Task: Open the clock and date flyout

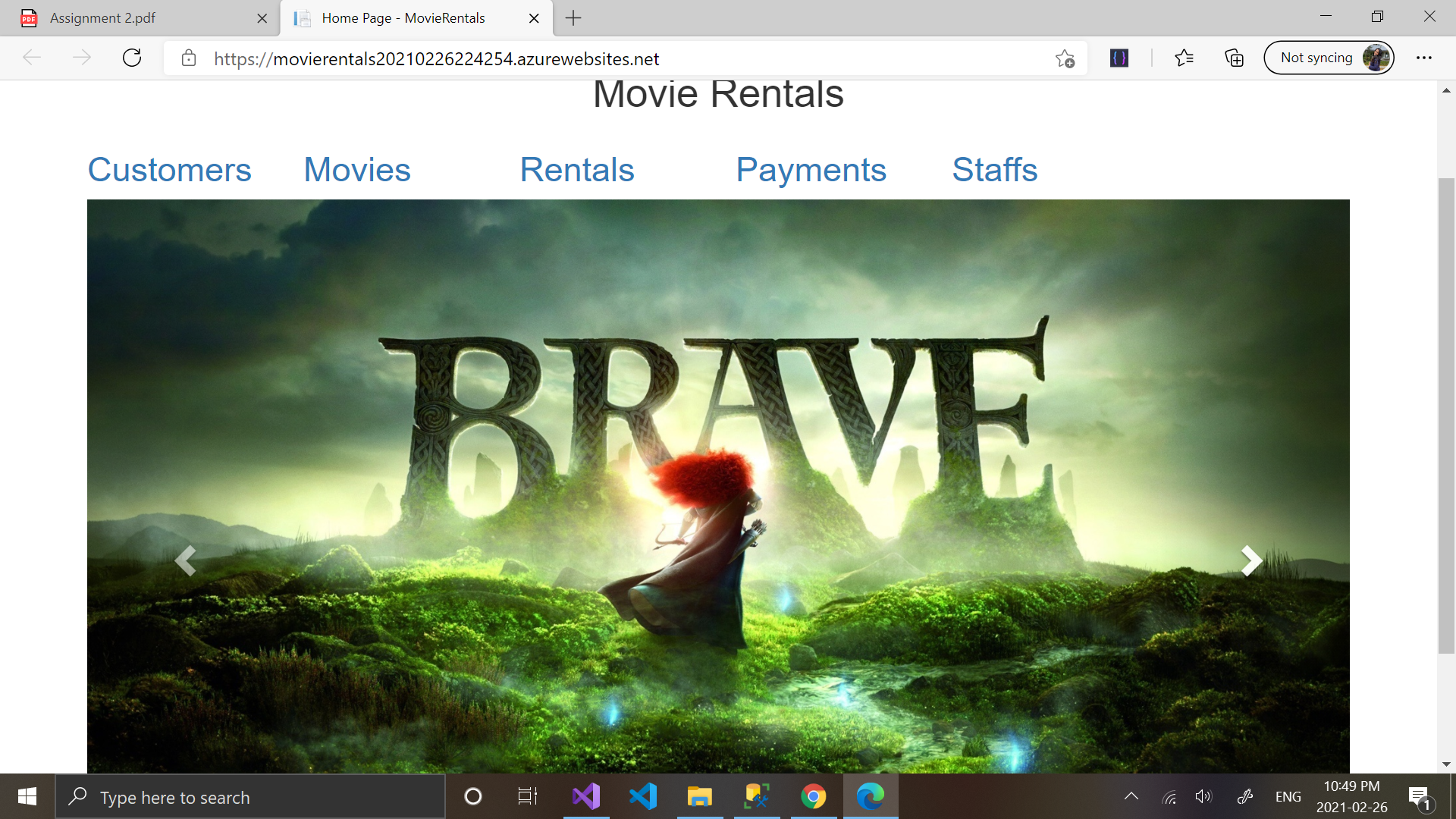Action: [x=1351, y=797]
